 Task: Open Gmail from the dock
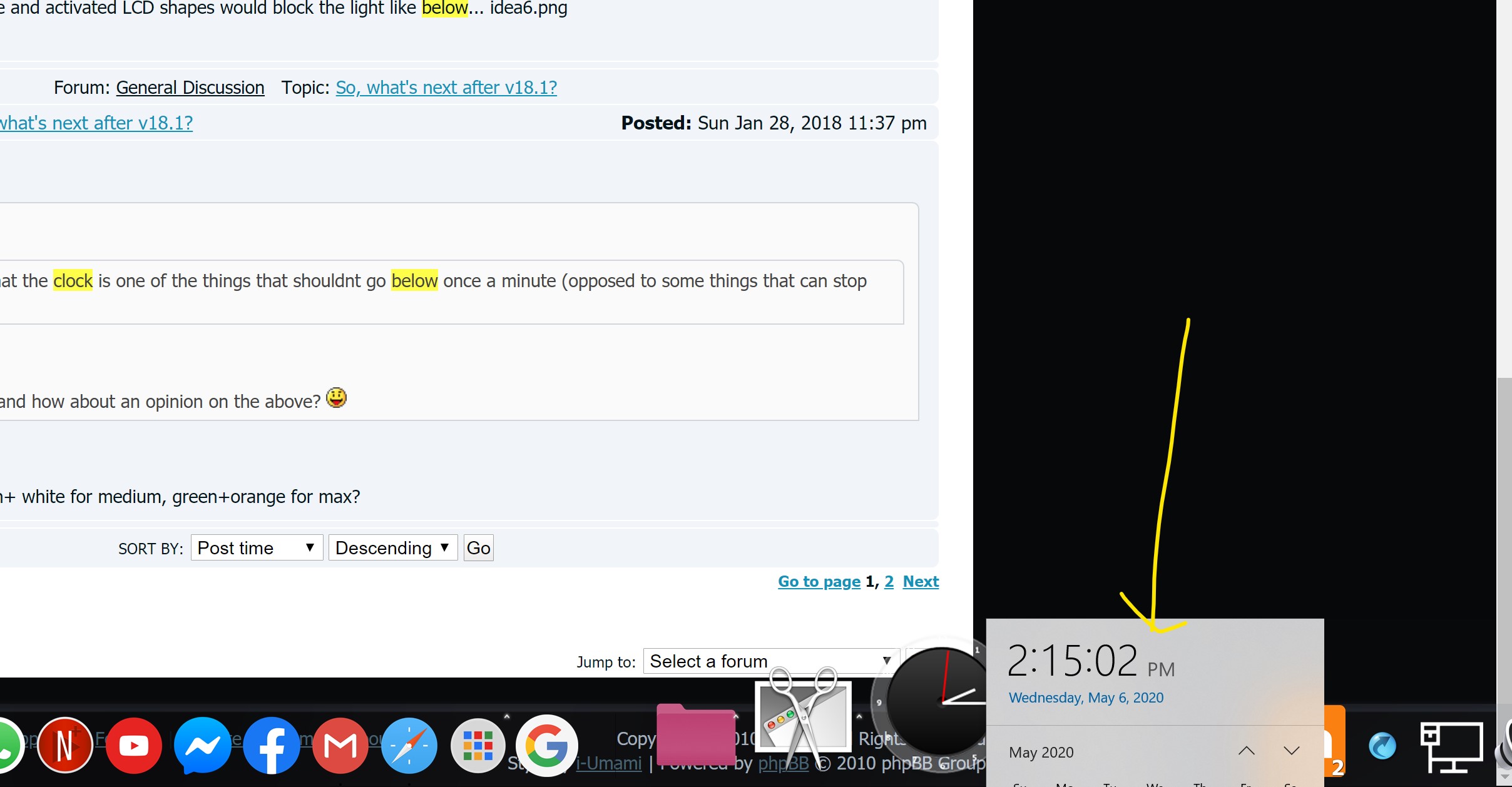[340, 745]
